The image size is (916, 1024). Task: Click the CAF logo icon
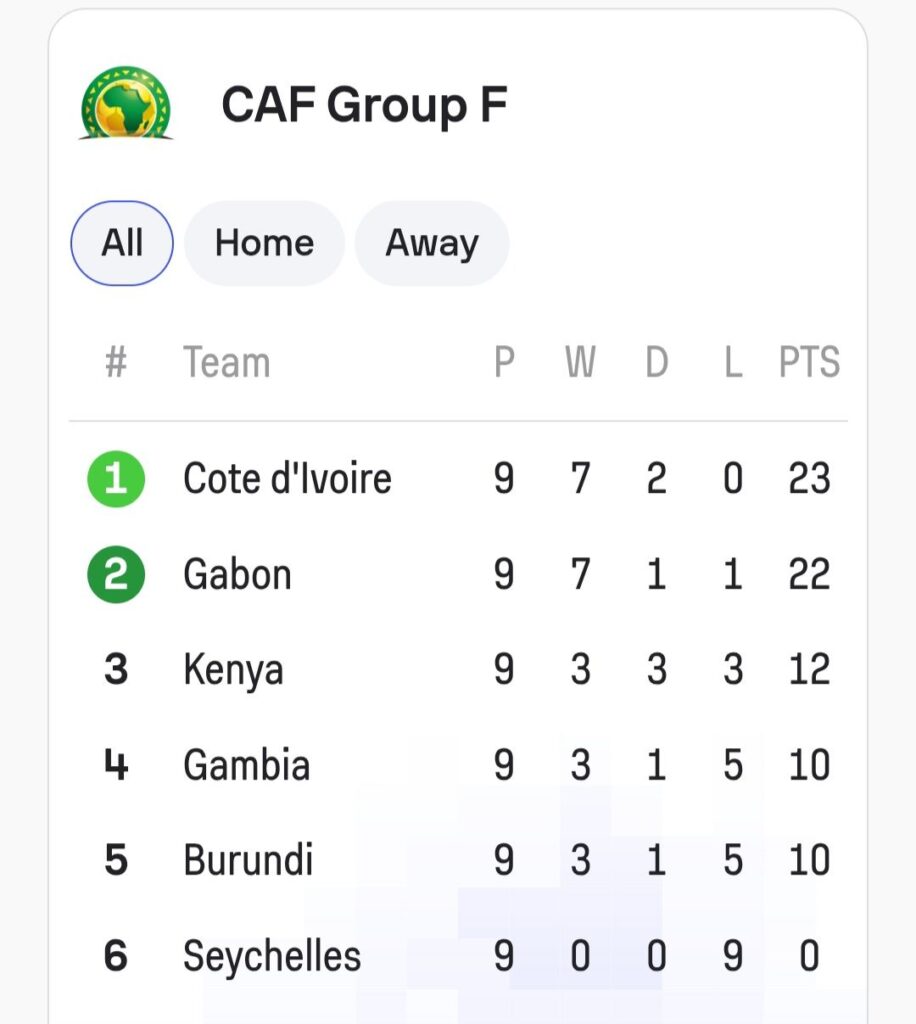coord(126,103)
